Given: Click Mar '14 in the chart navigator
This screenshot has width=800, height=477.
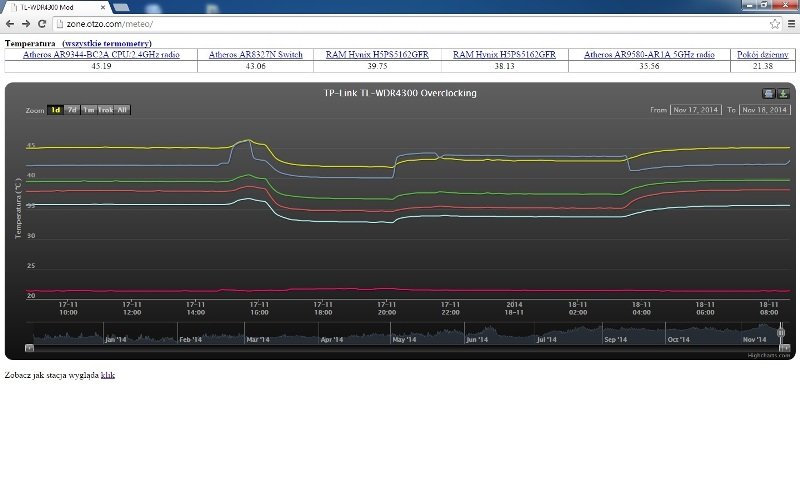Looking at the screenshot, I should 258,339.
